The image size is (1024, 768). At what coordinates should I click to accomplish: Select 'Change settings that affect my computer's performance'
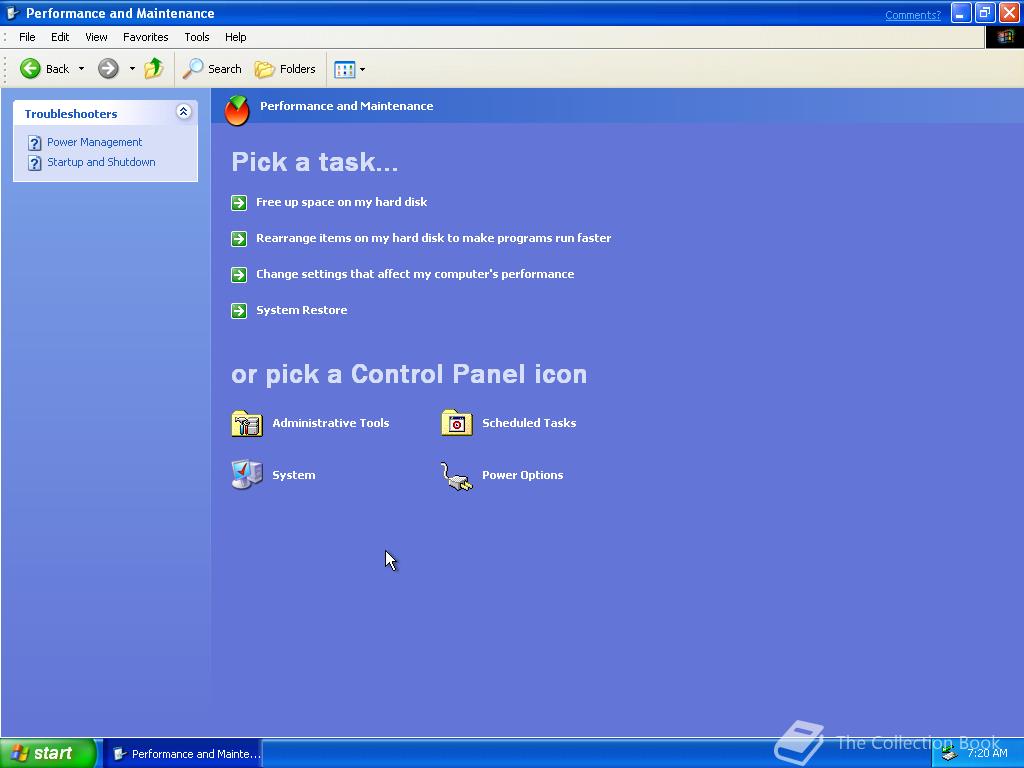415,274
